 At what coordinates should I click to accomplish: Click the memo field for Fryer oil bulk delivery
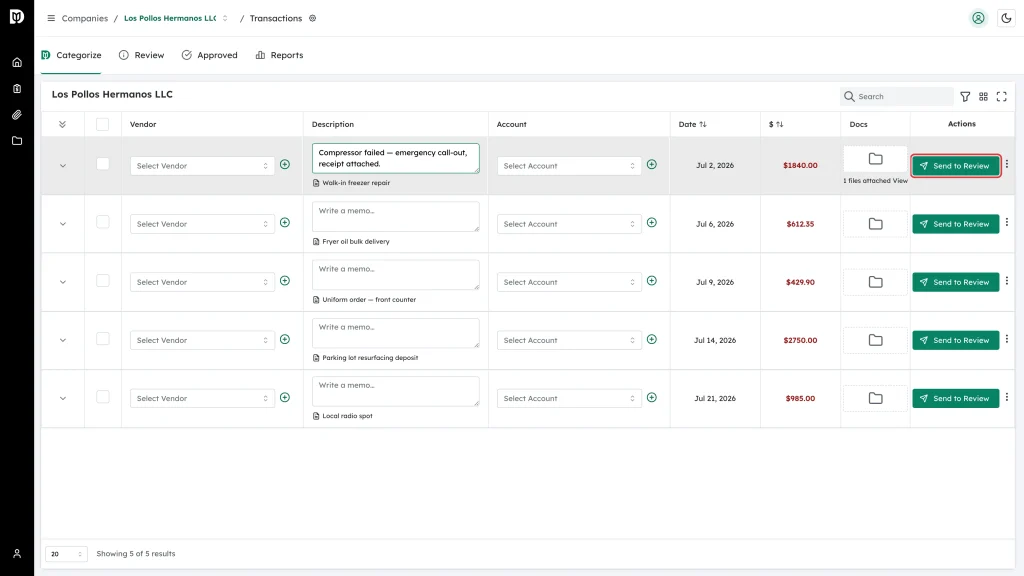[396, 216]
